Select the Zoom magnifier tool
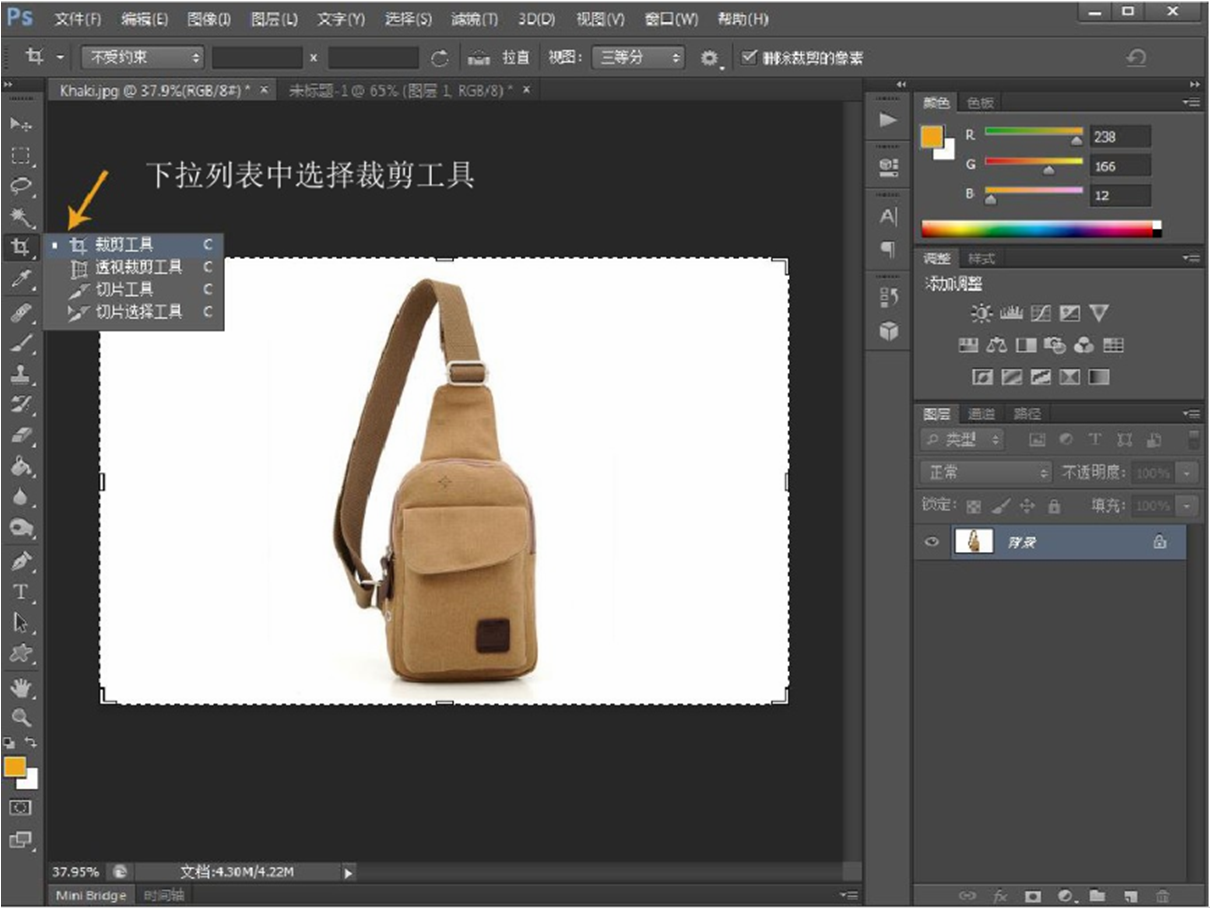 tap(20, 717)
